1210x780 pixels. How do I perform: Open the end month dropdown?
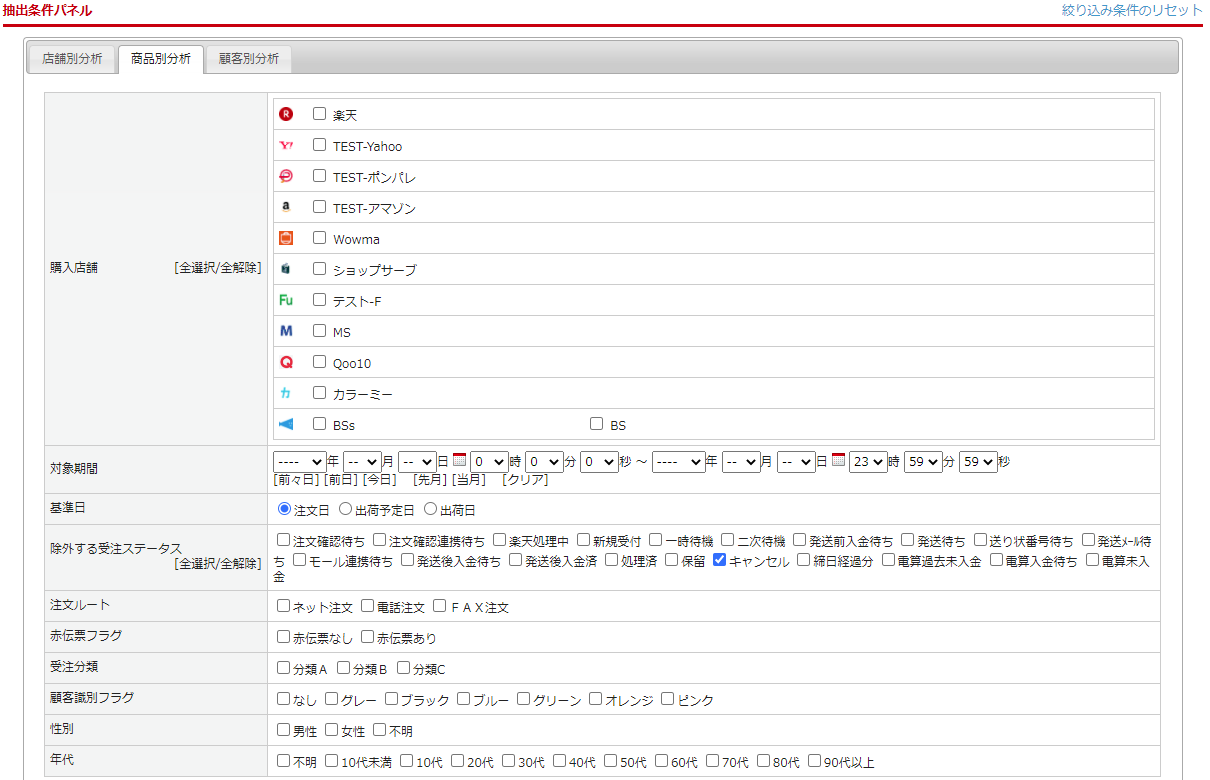click(x=741, y=462)
